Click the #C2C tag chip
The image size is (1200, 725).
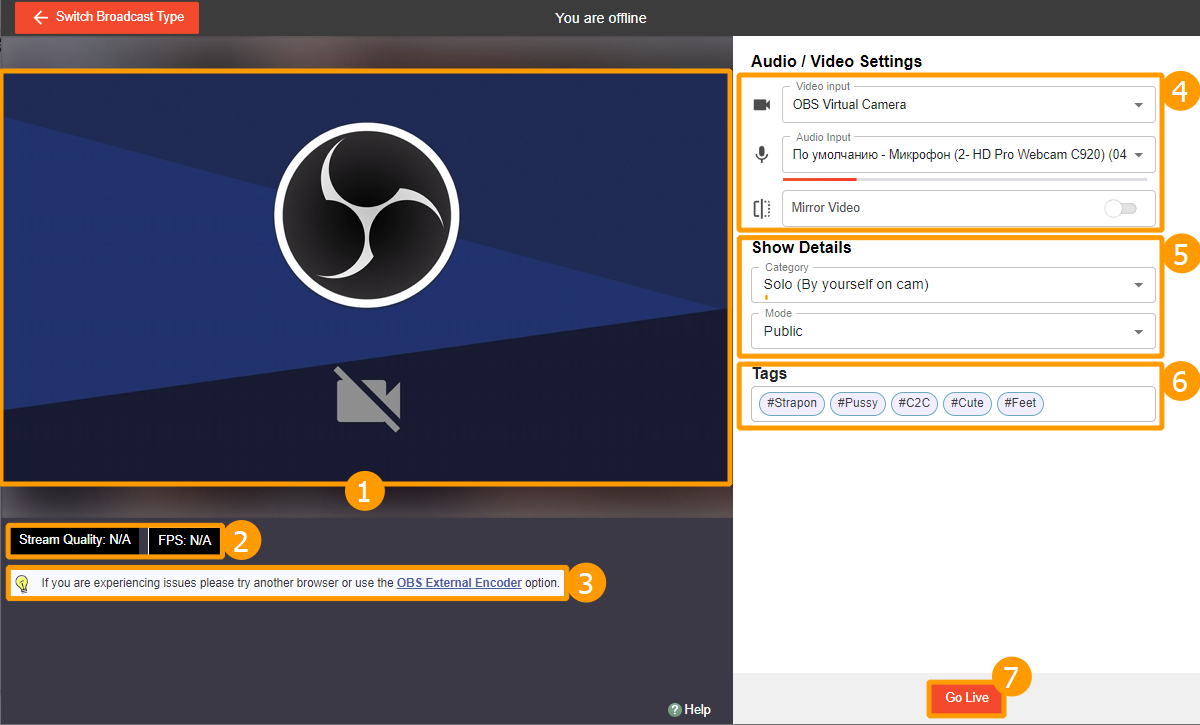click(914, 404)
